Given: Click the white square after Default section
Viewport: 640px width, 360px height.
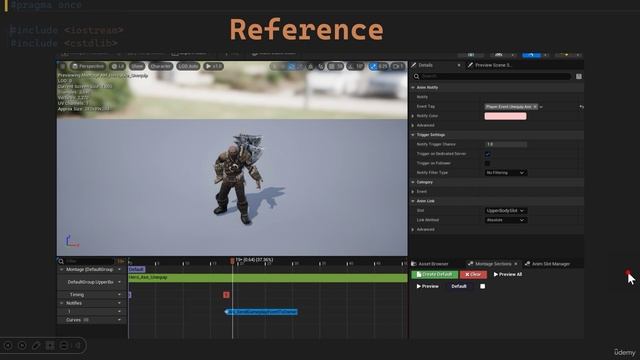Looking at the screenshot, I should click(x=482, y=286).
